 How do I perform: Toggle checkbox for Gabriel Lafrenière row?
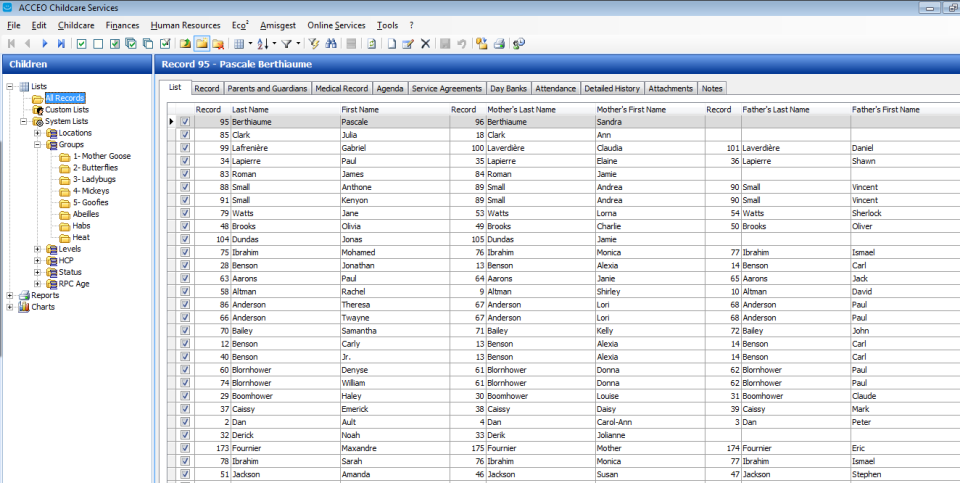click(x=185, y=148)
